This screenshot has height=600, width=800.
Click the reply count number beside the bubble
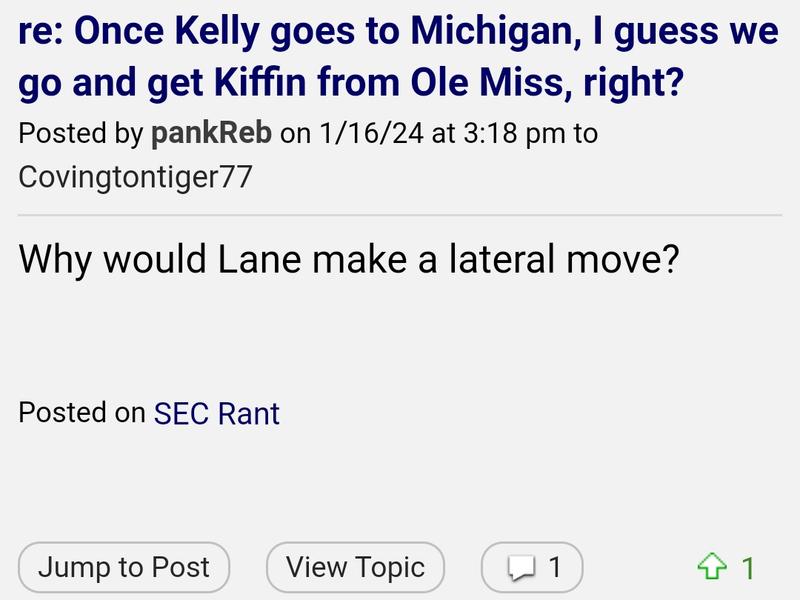(554, 568)
